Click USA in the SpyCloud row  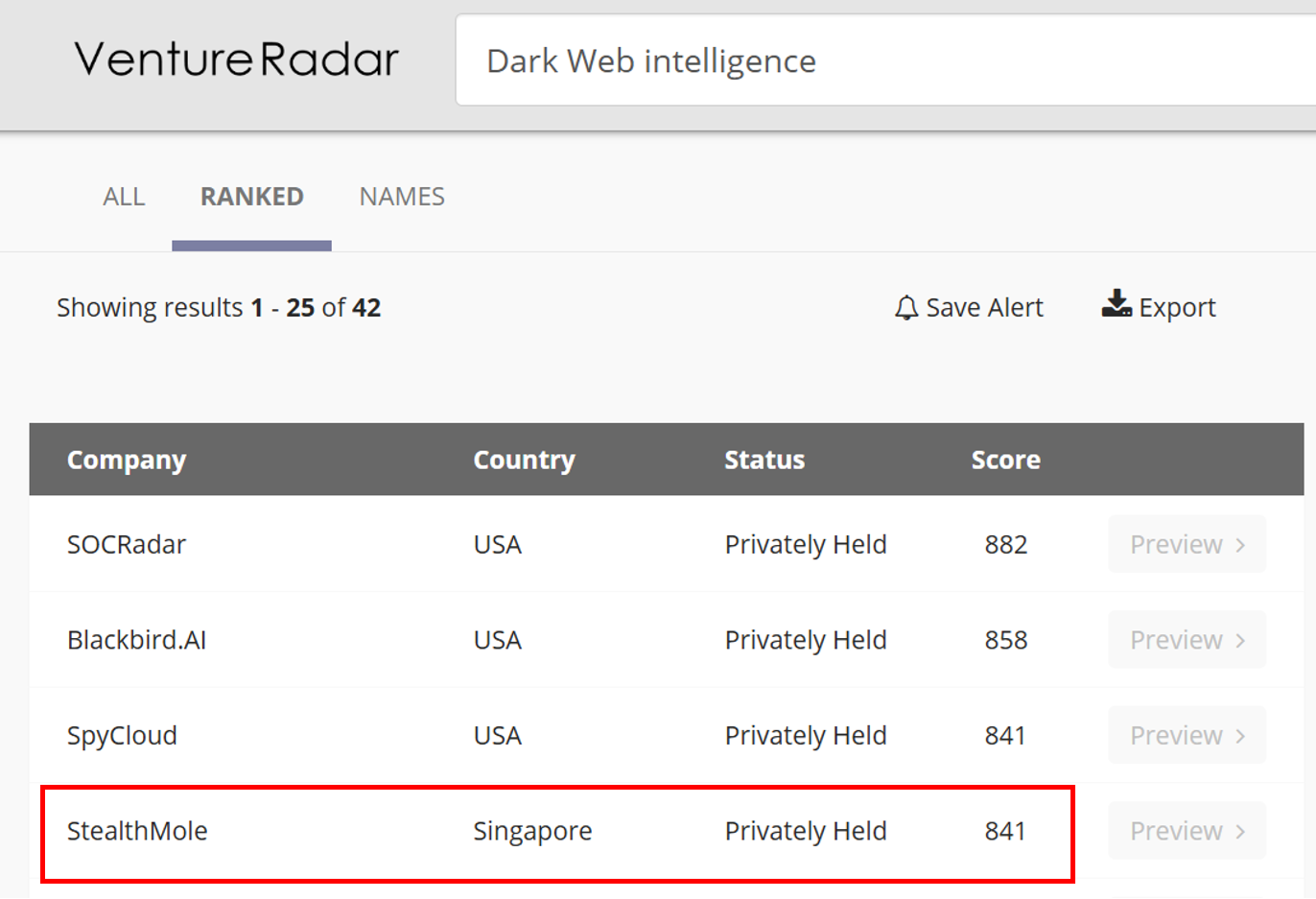pos(497,735)
